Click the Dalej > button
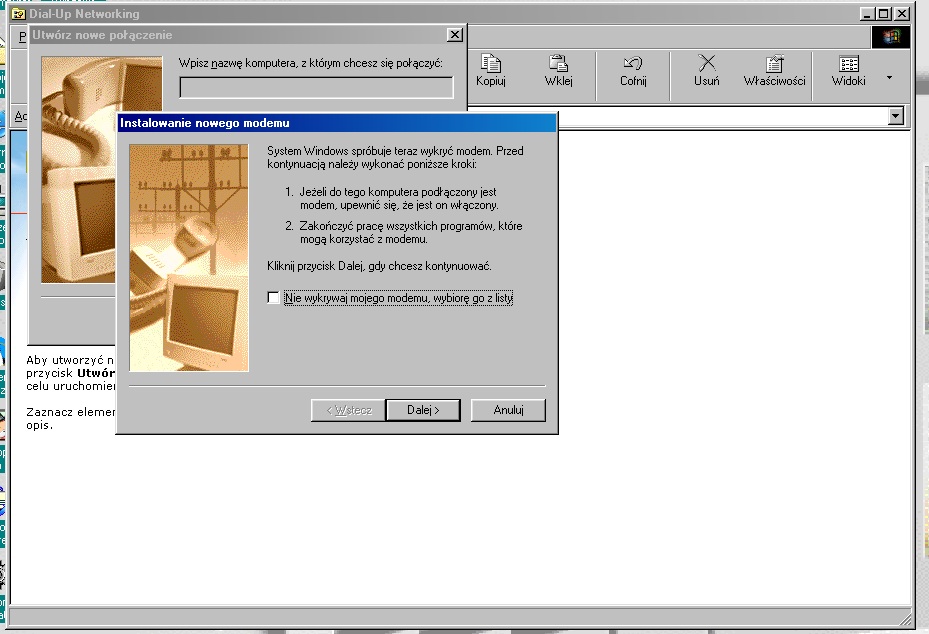Screen dimensions: 929x634 422,410
